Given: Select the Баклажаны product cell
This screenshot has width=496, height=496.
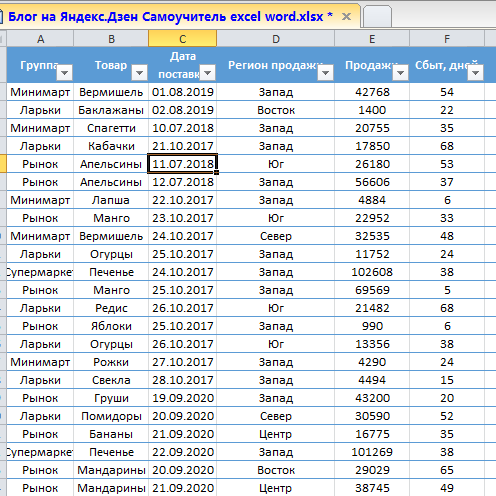Looking at the screenshot, I should point(111,110).
